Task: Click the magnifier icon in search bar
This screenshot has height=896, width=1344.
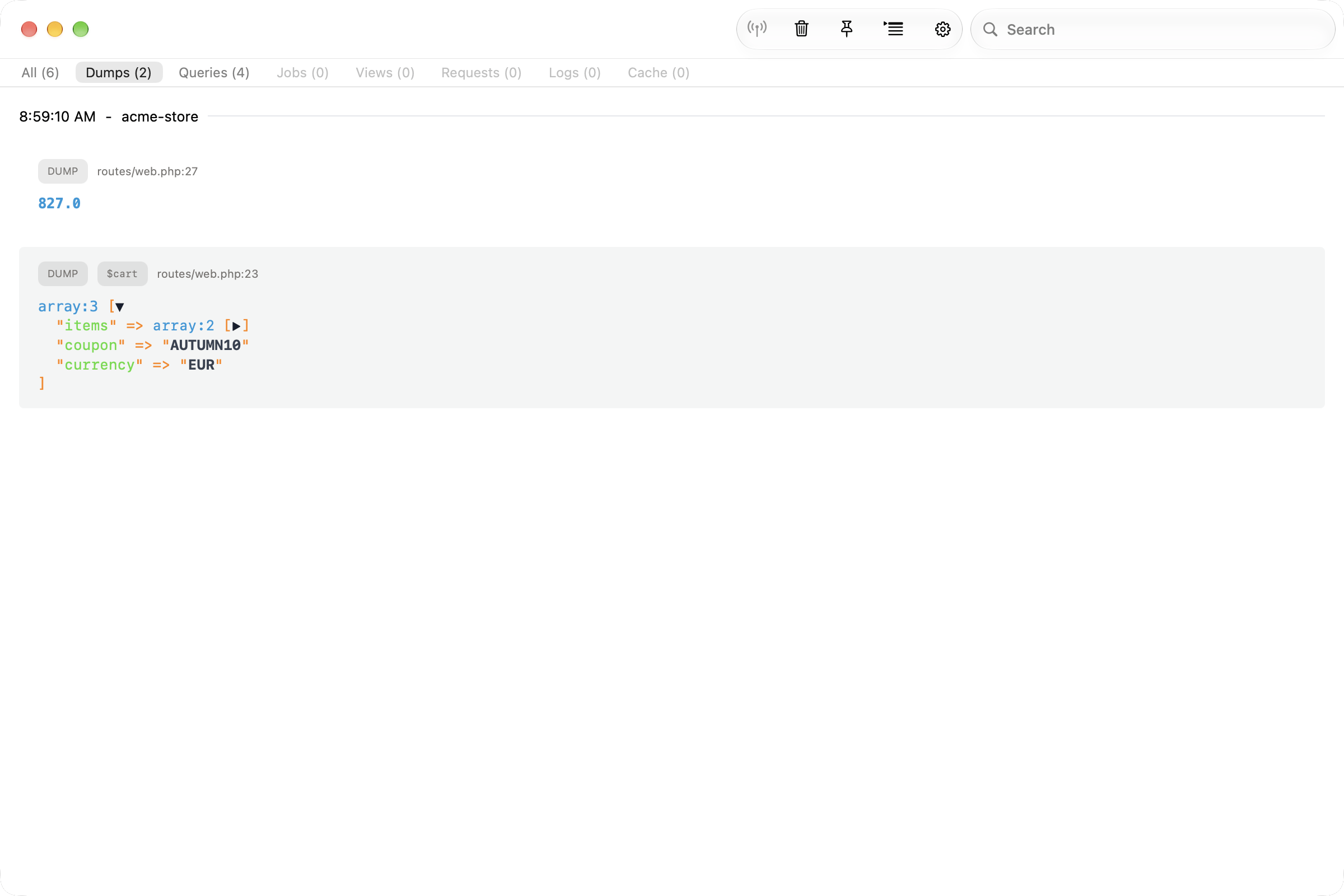Action: (x=990, y=29)
